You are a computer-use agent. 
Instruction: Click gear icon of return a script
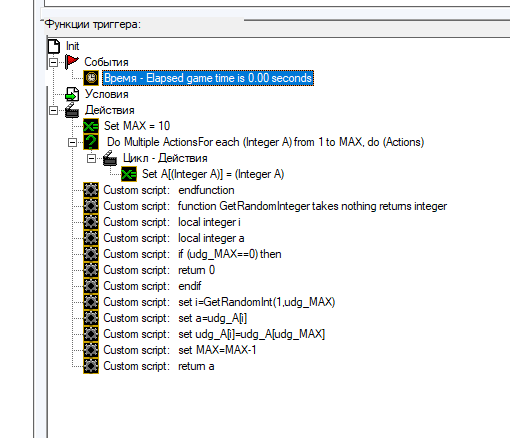click(x=91, y=366)
